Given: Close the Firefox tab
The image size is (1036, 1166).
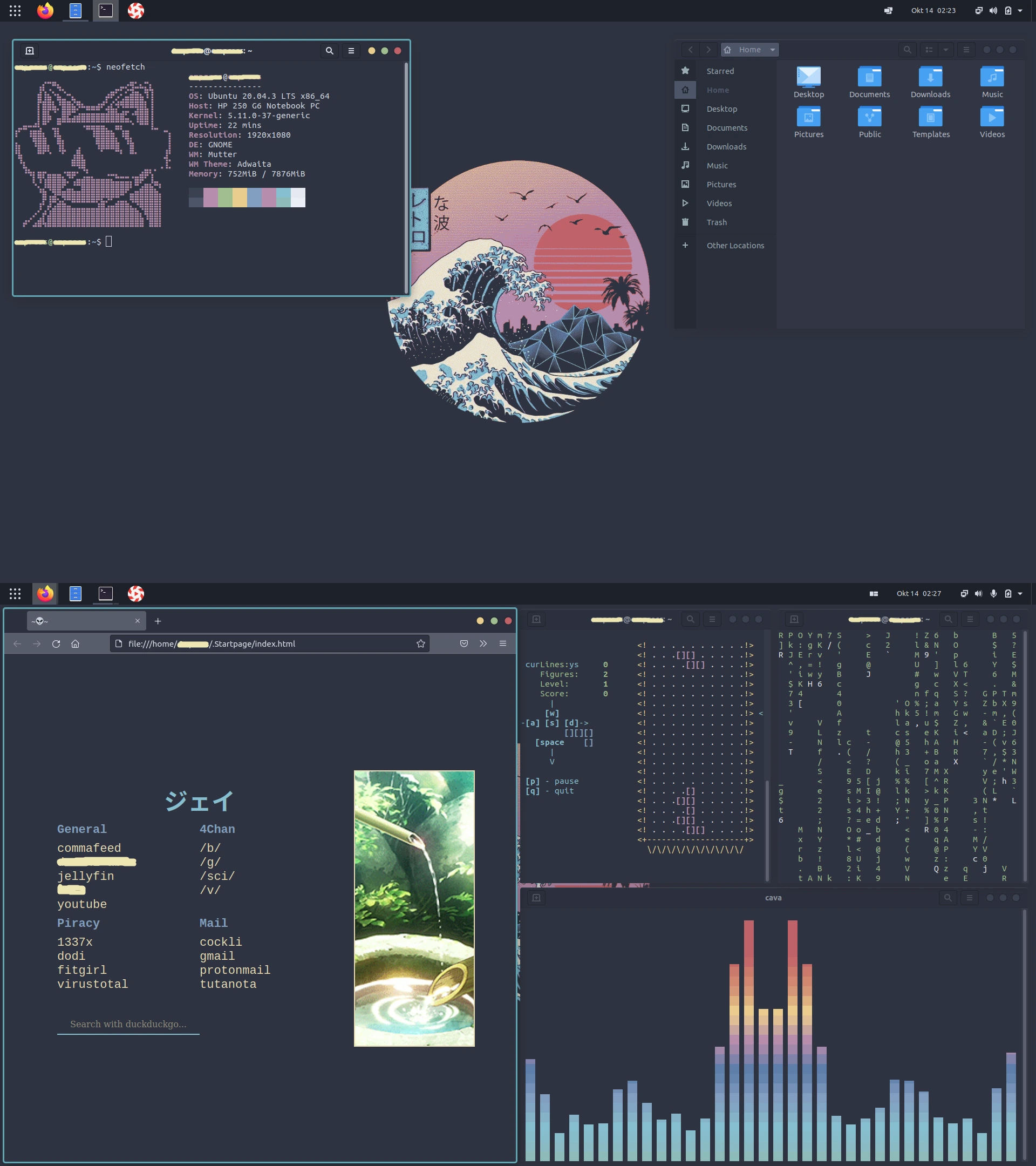Looking at the screenshot, I should coord(138,621).
